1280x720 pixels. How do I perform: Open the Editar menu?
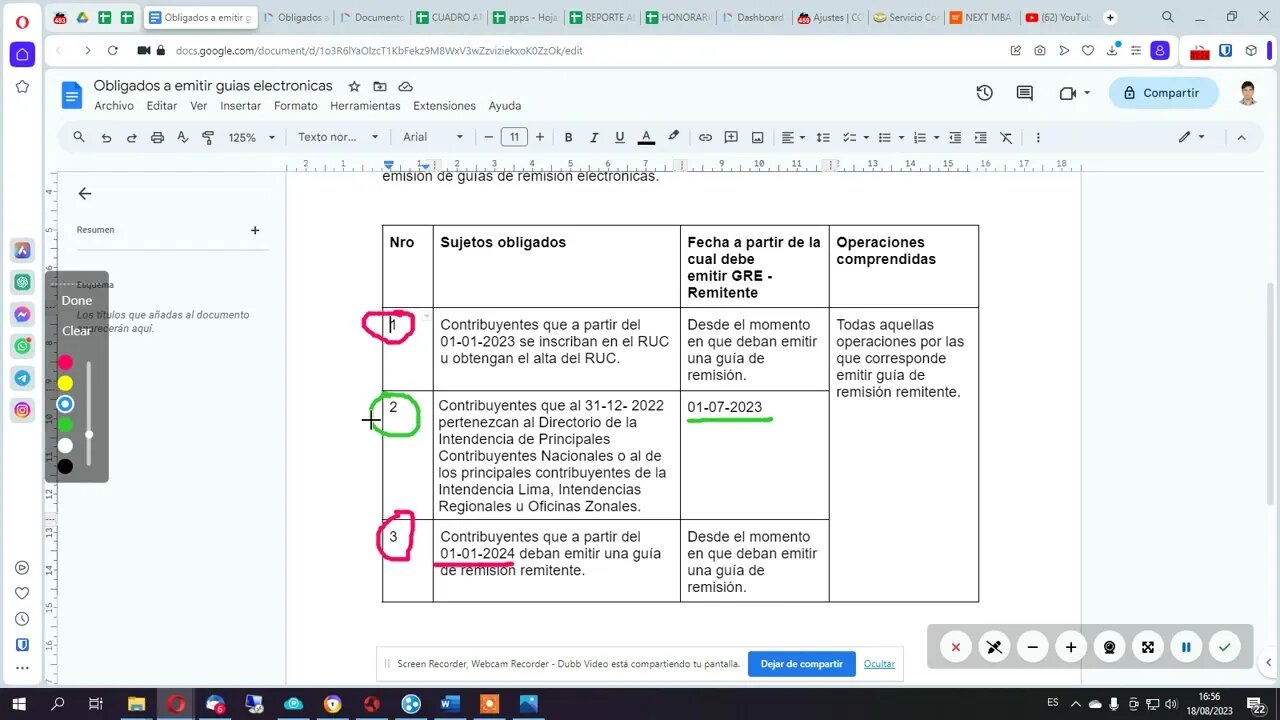pyautogui.click(x=162, y=106)
